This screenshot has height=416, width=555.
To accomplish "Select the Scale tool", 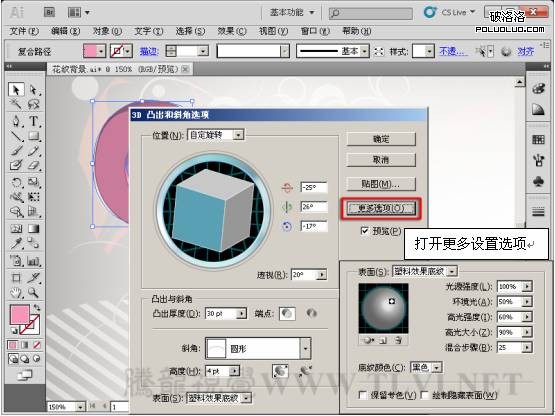I will pos(34,182).
